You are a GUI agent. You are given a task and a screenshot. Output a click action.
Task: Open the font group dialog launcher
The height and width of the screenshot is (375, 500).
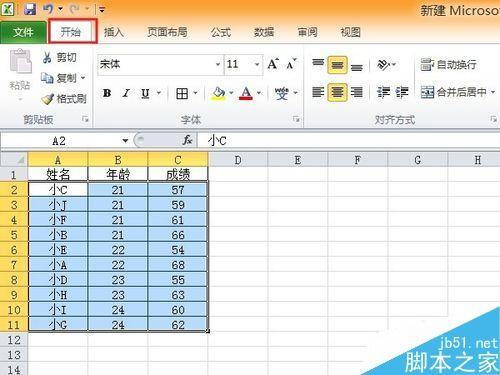296,119
